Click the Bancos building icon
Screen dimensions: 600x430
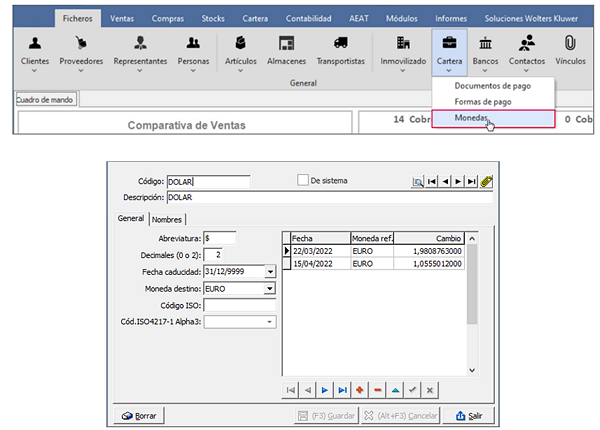485,43
